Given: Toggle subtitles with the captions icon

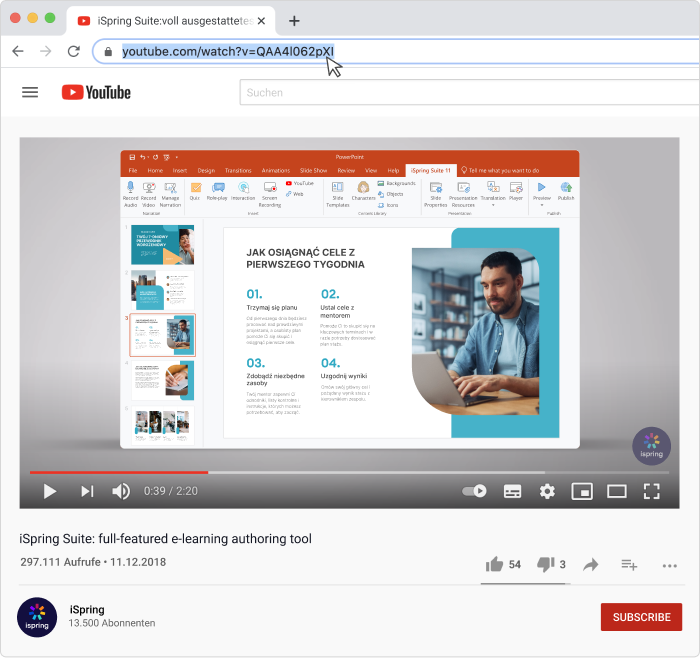Looking at the screenshot, I should pyautogui.click(x=512, y=491).
